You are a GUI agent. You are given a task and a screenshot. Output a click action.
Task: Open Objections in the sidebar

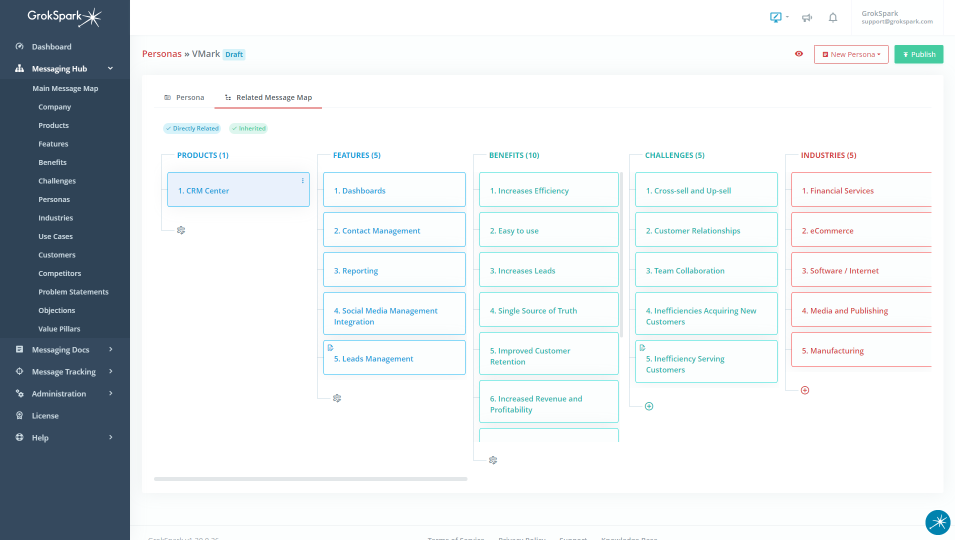click(56, 310)
